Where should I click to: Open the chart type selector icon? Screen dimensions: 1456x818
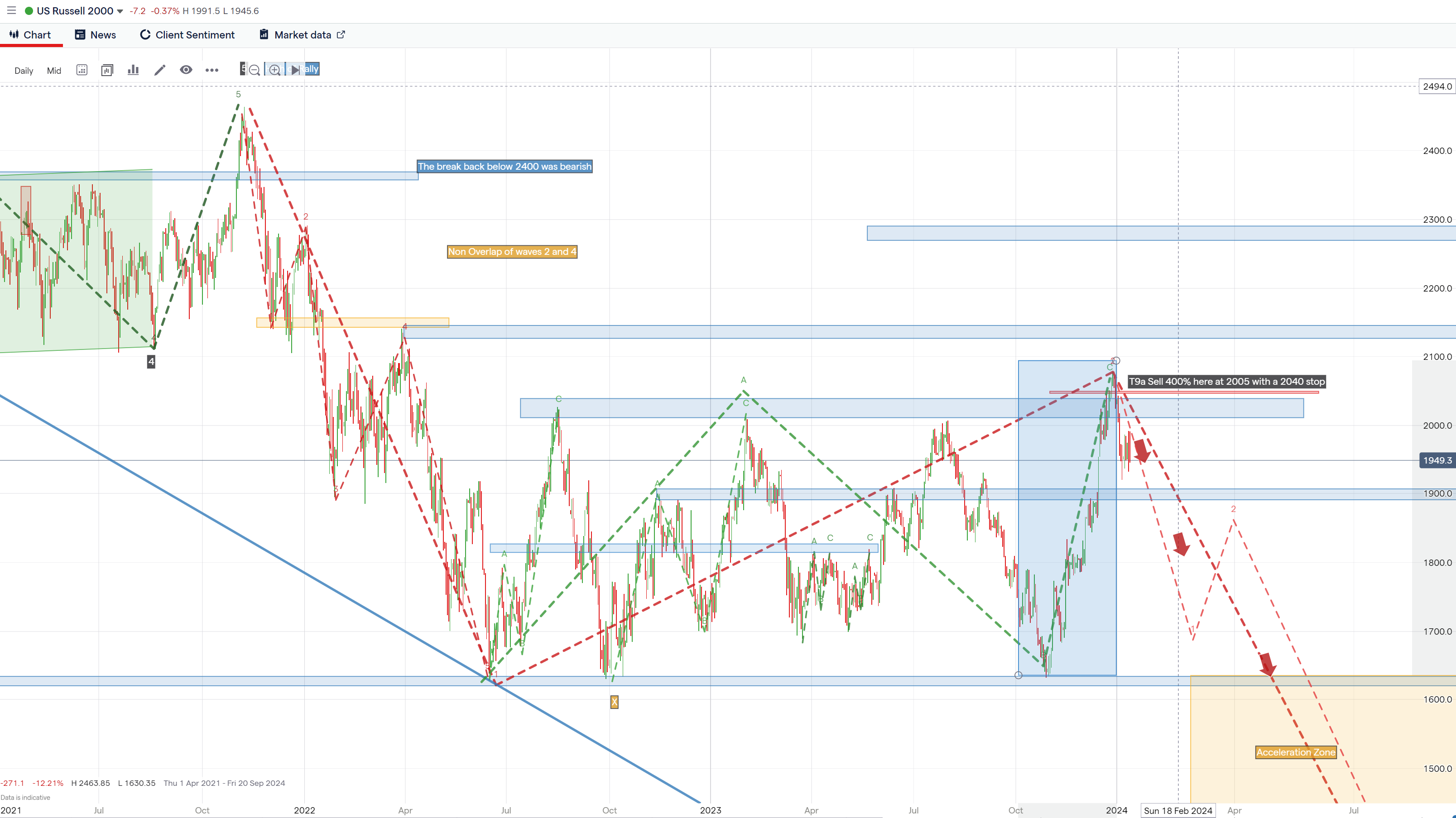[x=107, y=70]
